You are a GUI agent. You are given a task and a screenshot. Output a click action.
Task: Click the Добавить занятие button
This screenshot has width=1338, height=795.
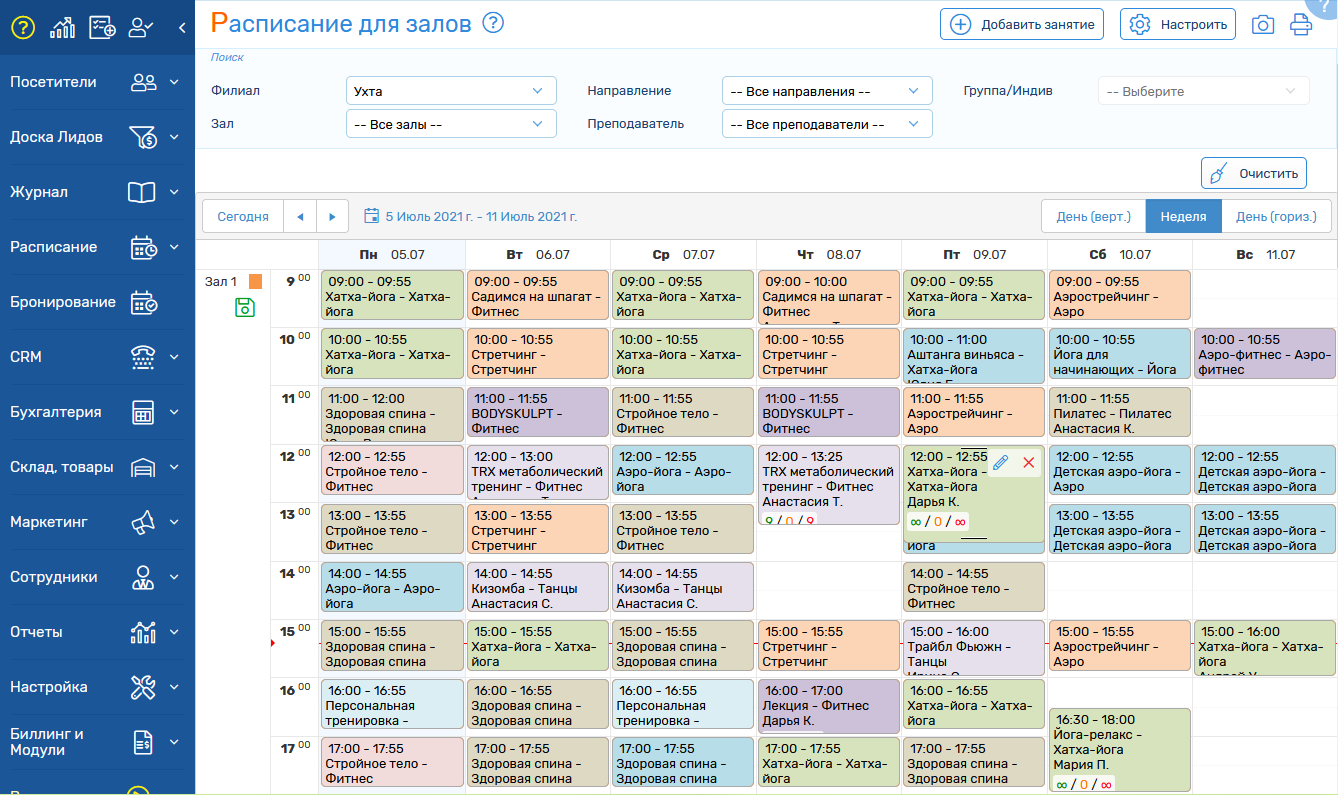coord(1021,24)
